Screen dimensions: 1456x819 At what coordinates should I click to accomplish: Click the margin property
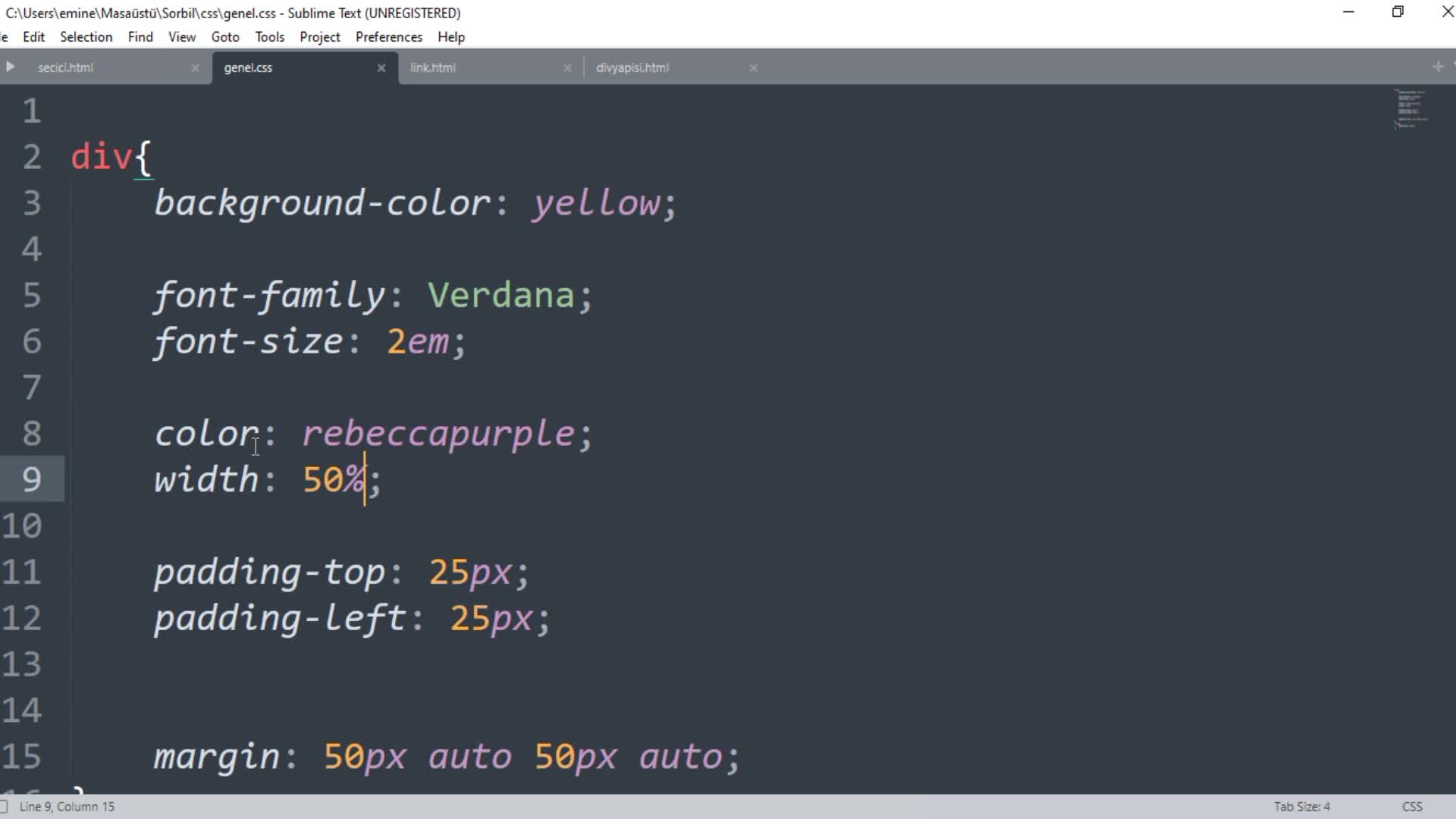pos(216,757)
